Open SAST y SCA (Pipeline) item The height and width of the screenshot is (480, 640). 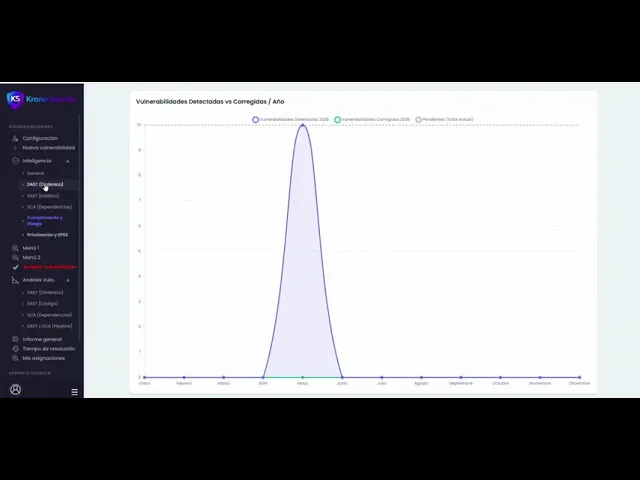click(49, 326)
